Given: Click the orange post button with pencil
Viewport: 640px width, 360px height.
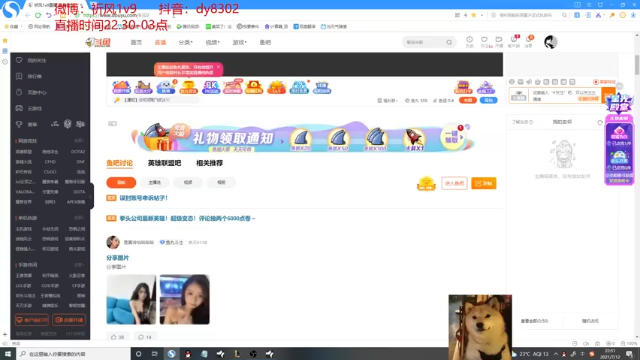Looking at the screenshot, I should tap(484, 183).
